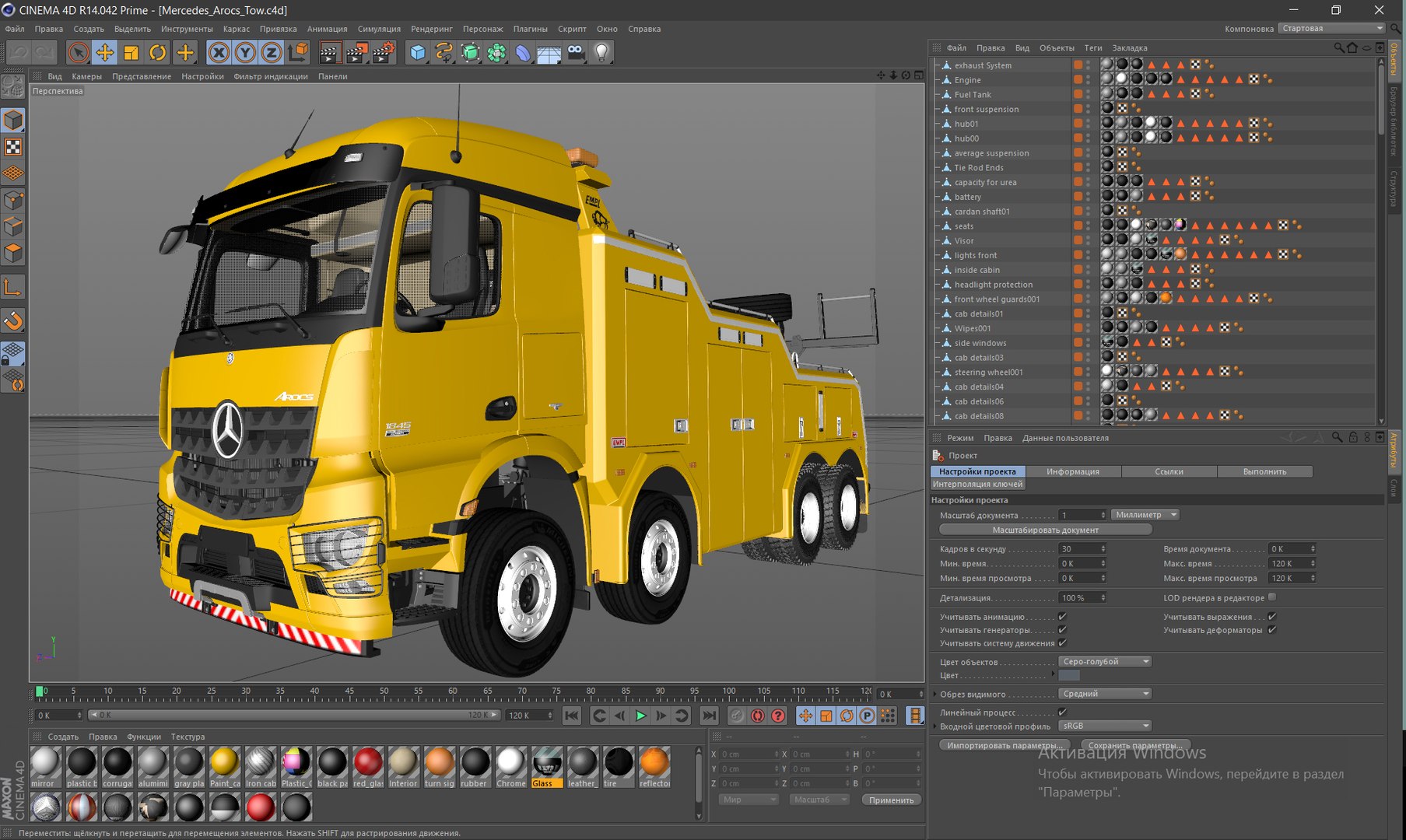Open the Масштаб dropdown in coordinates
This screenshot has width=1406, height=840.
click(819, 800)
